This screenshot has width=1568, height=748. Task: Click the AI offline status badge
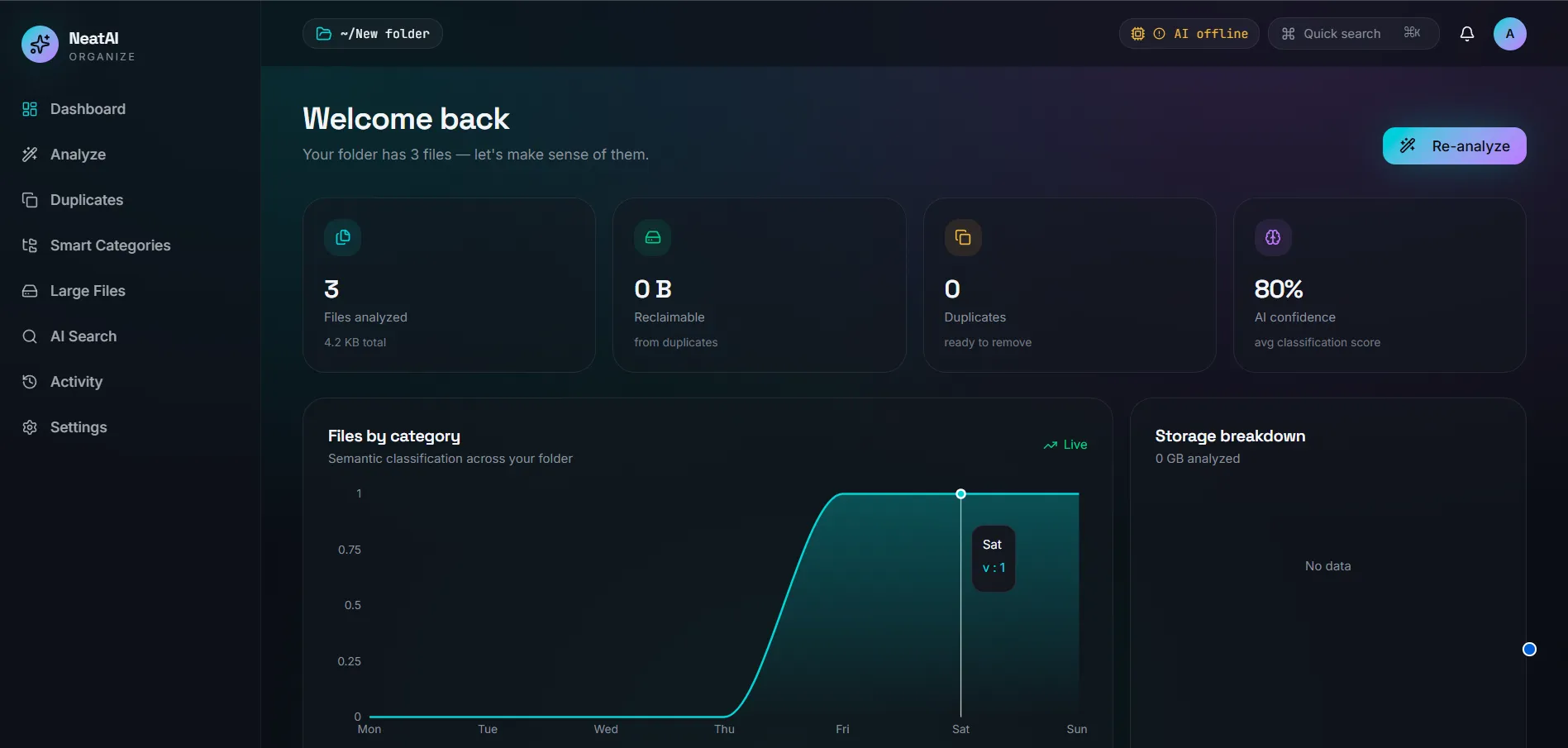1189,34
